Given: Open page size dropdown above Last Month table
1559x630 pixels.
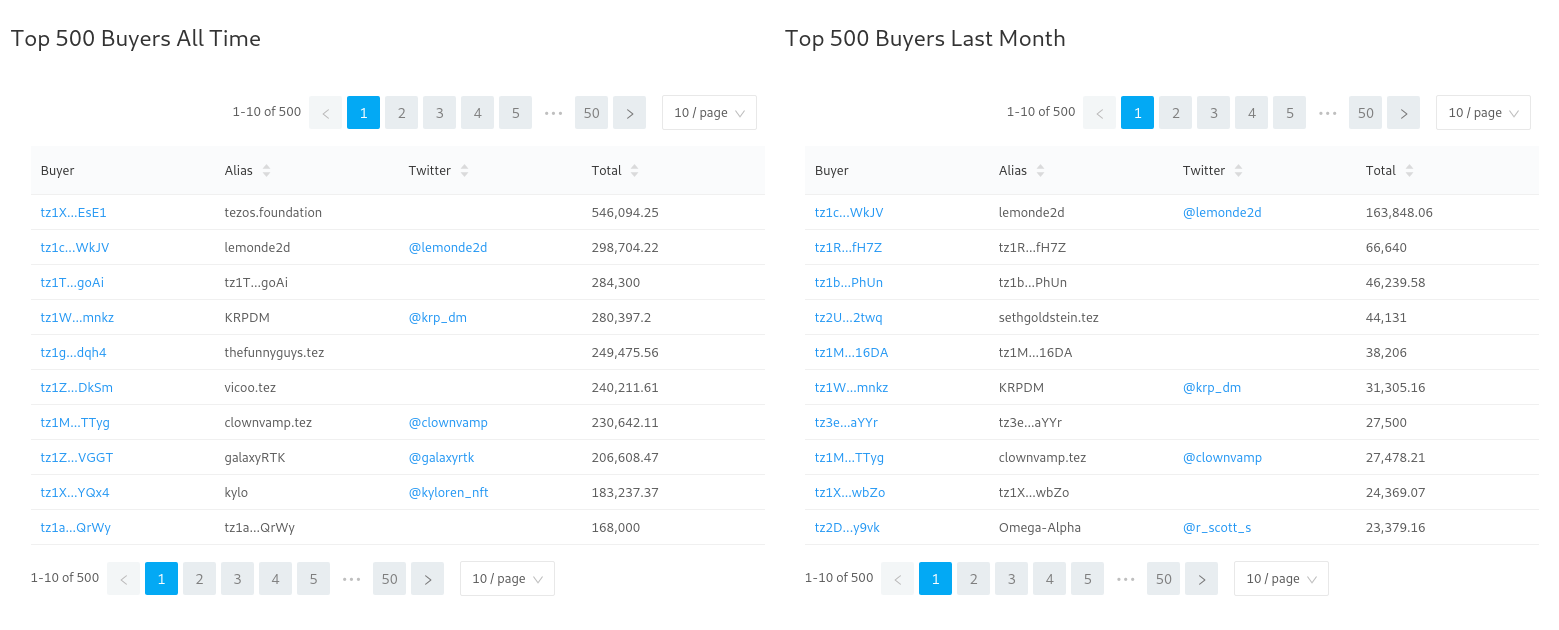Looking at the screenshot, I should (x=1483, y=113).
